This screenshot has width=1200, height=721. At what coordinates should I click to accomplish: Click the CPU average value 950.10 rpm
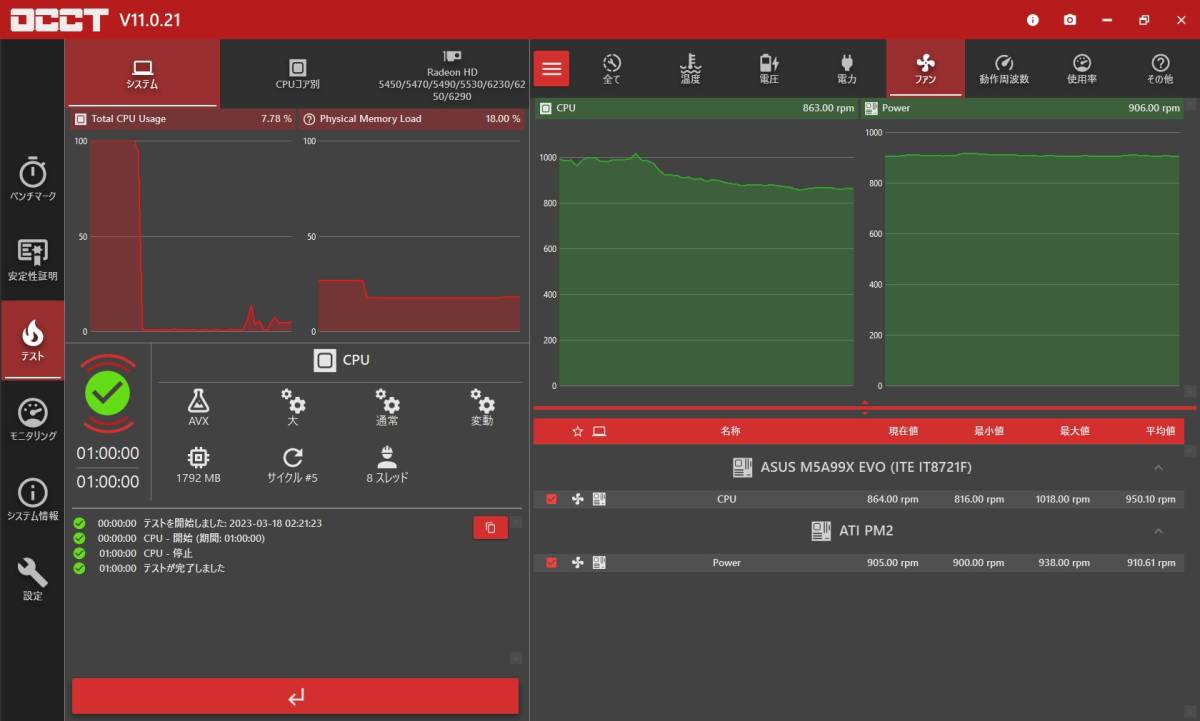pyautogui.click(x=1150, y=499)
